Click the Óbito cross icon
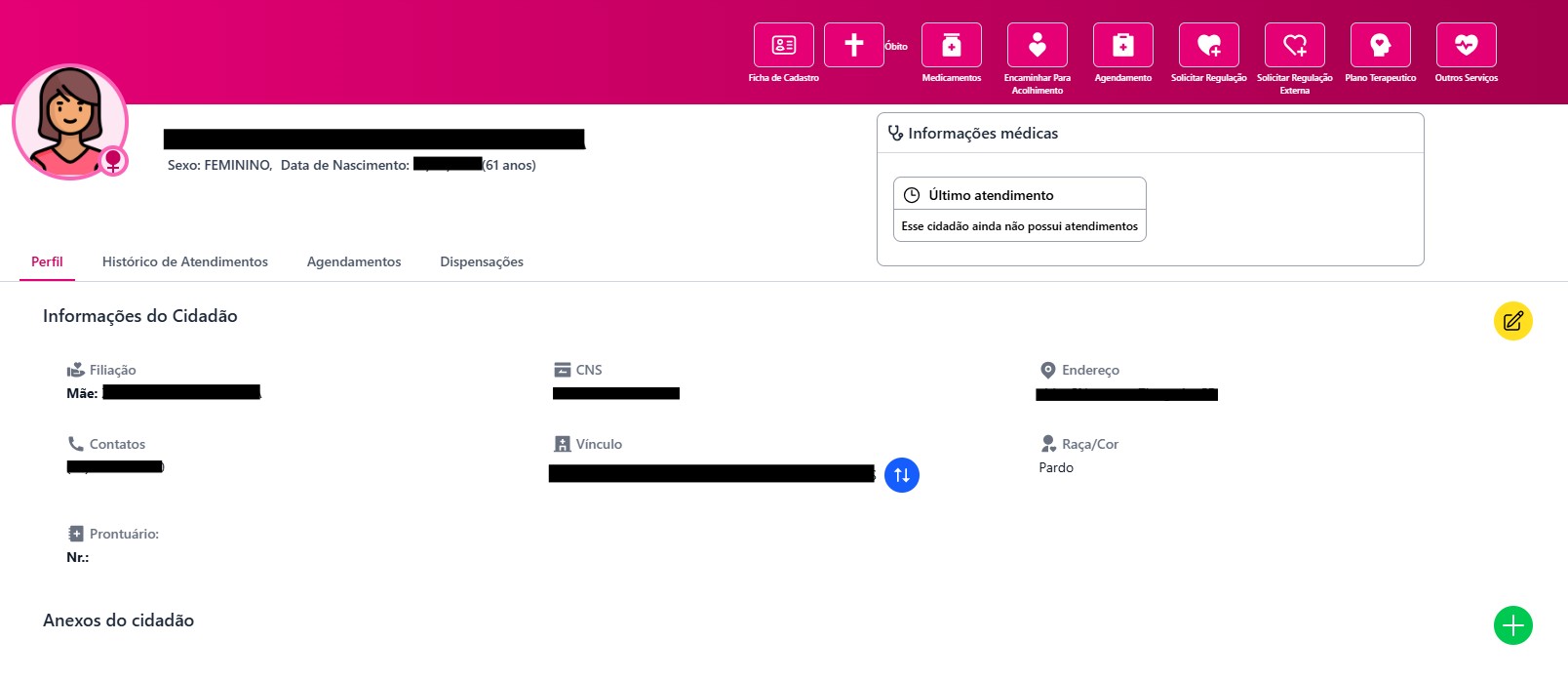The height and width of the screenshot is (680, 1568). coord(854,45)
